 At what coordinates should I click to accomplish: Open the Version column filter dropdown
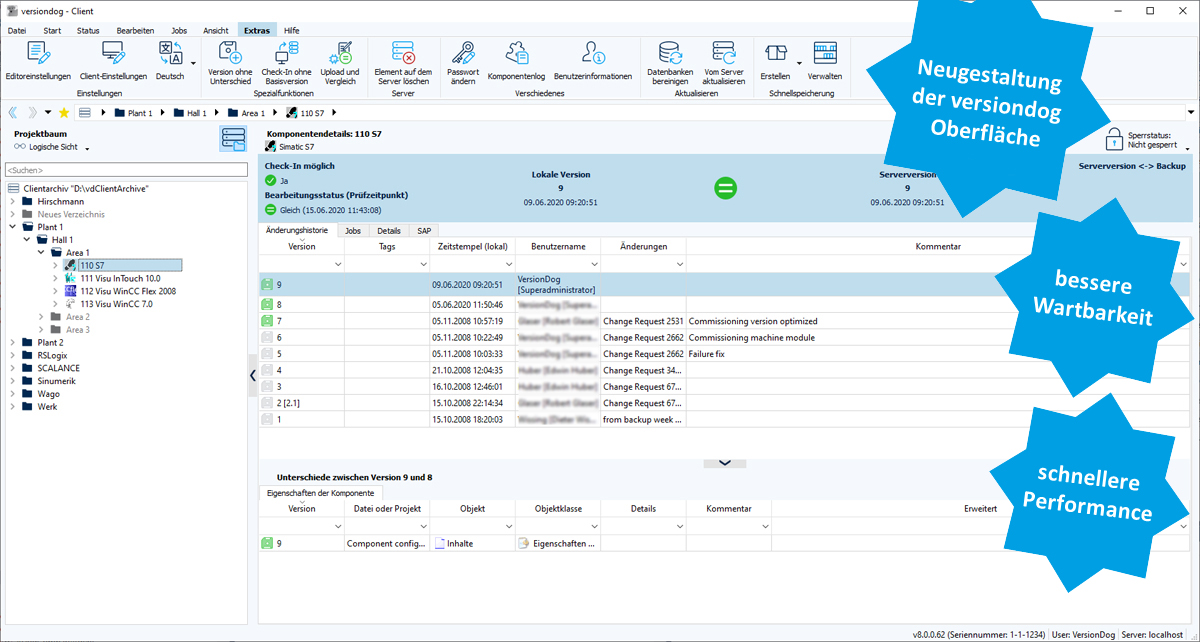click(x=337, y=264)
